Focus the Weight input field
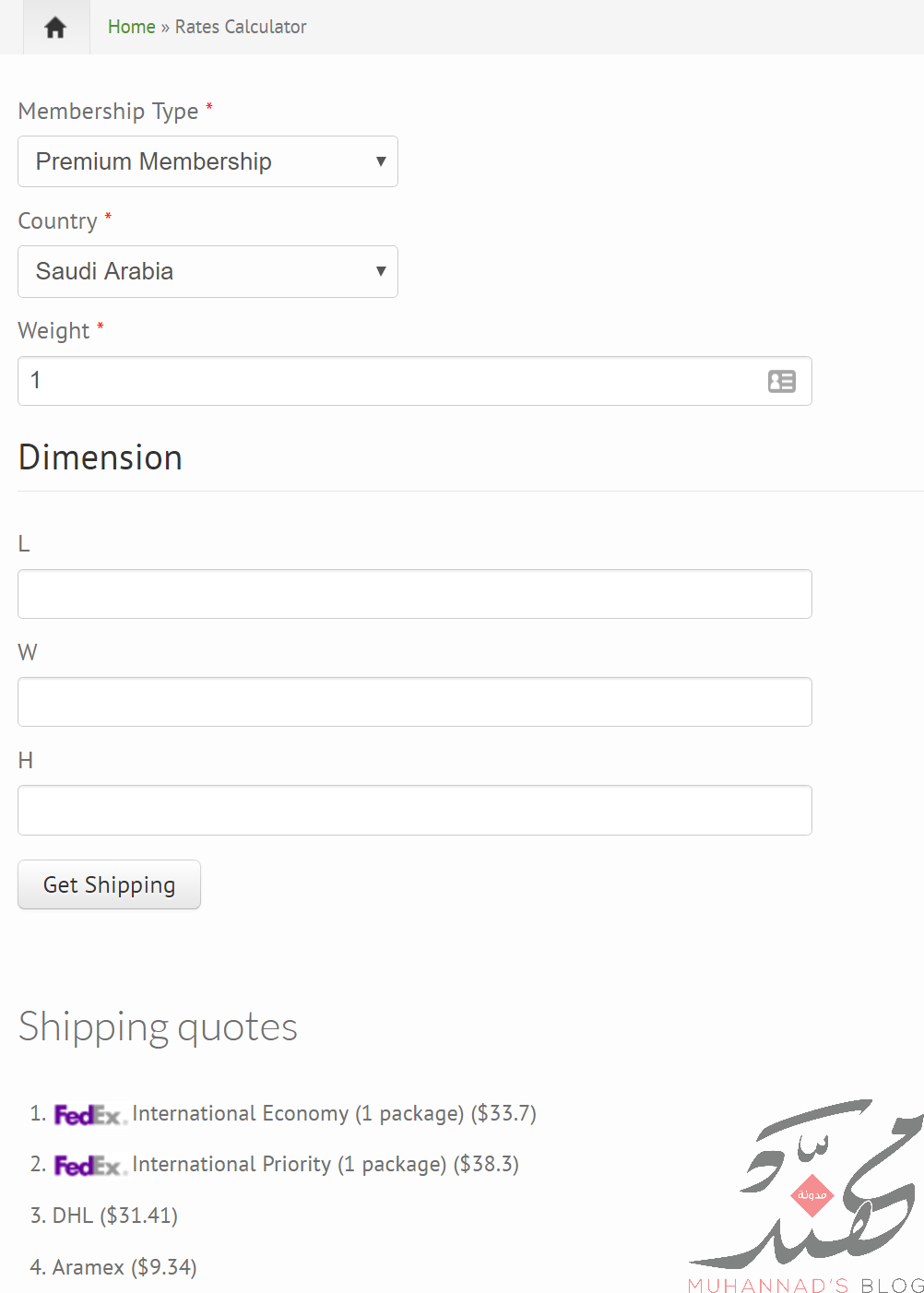 [414, 381]
